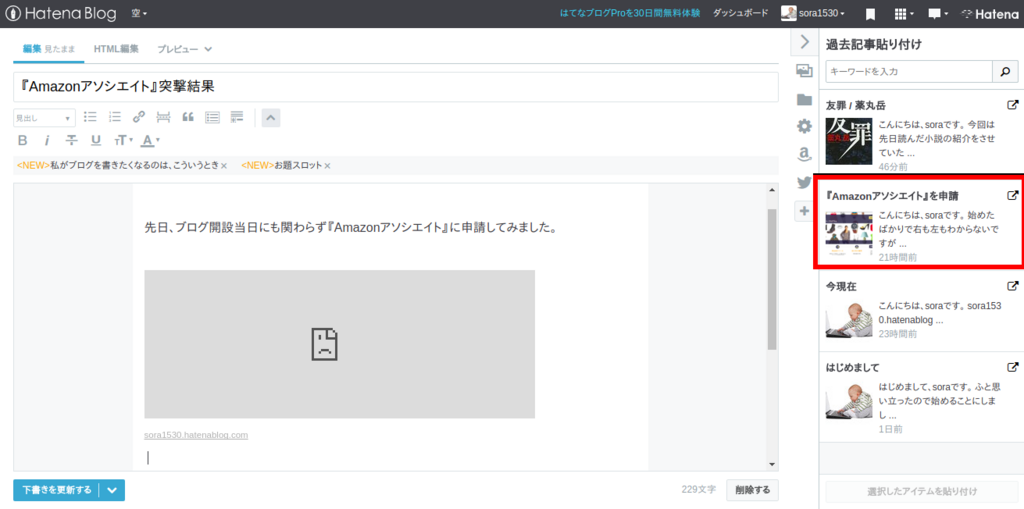Open はじめまして article in new window
Screen dimensions: 1024x509
coord(1013,367)
